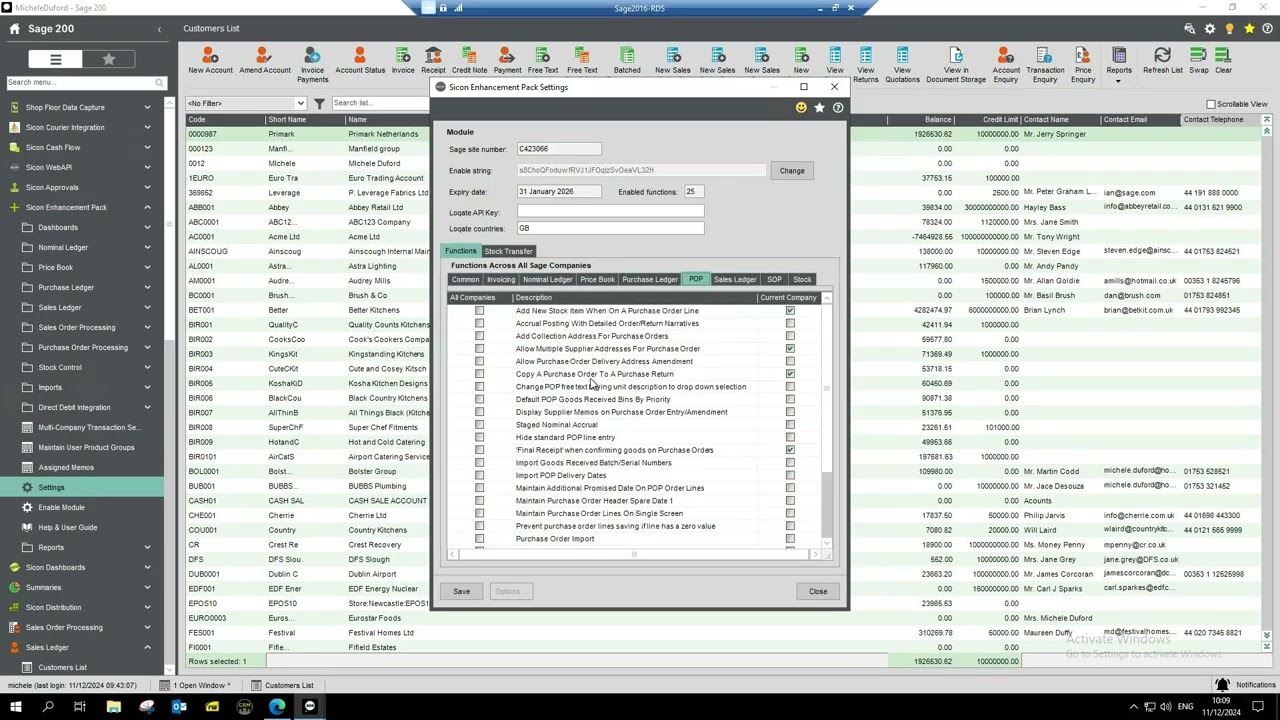Enable Current Company for Purchase Order Import

(790, 539)
